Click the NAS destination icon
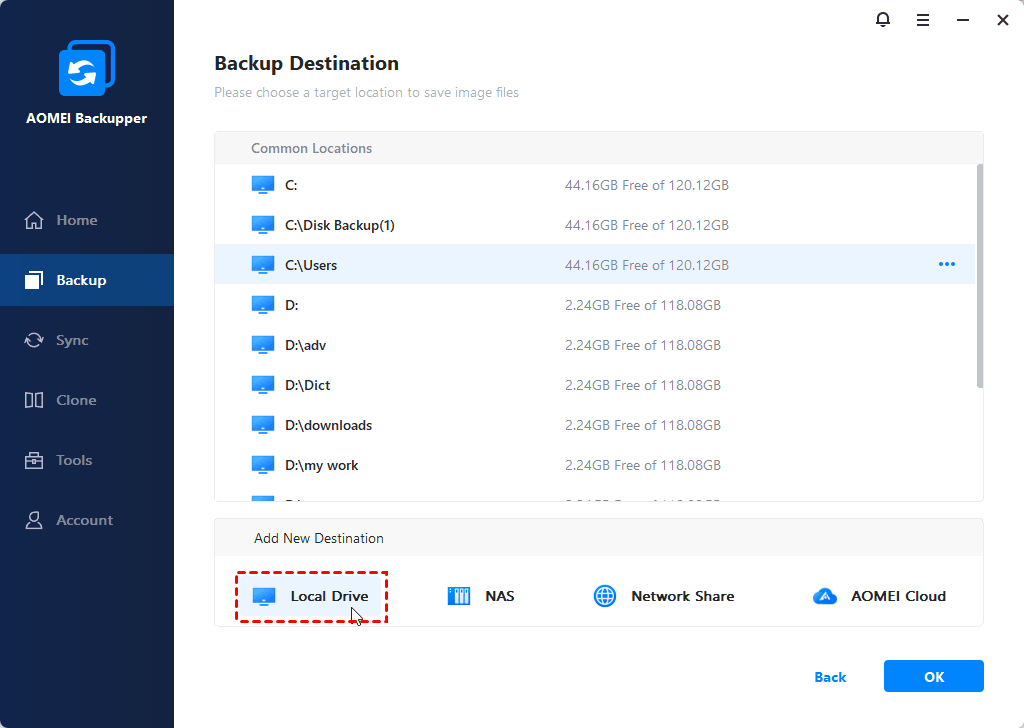Viewport: 1024px width, 728px height. [x=459, y=596]
